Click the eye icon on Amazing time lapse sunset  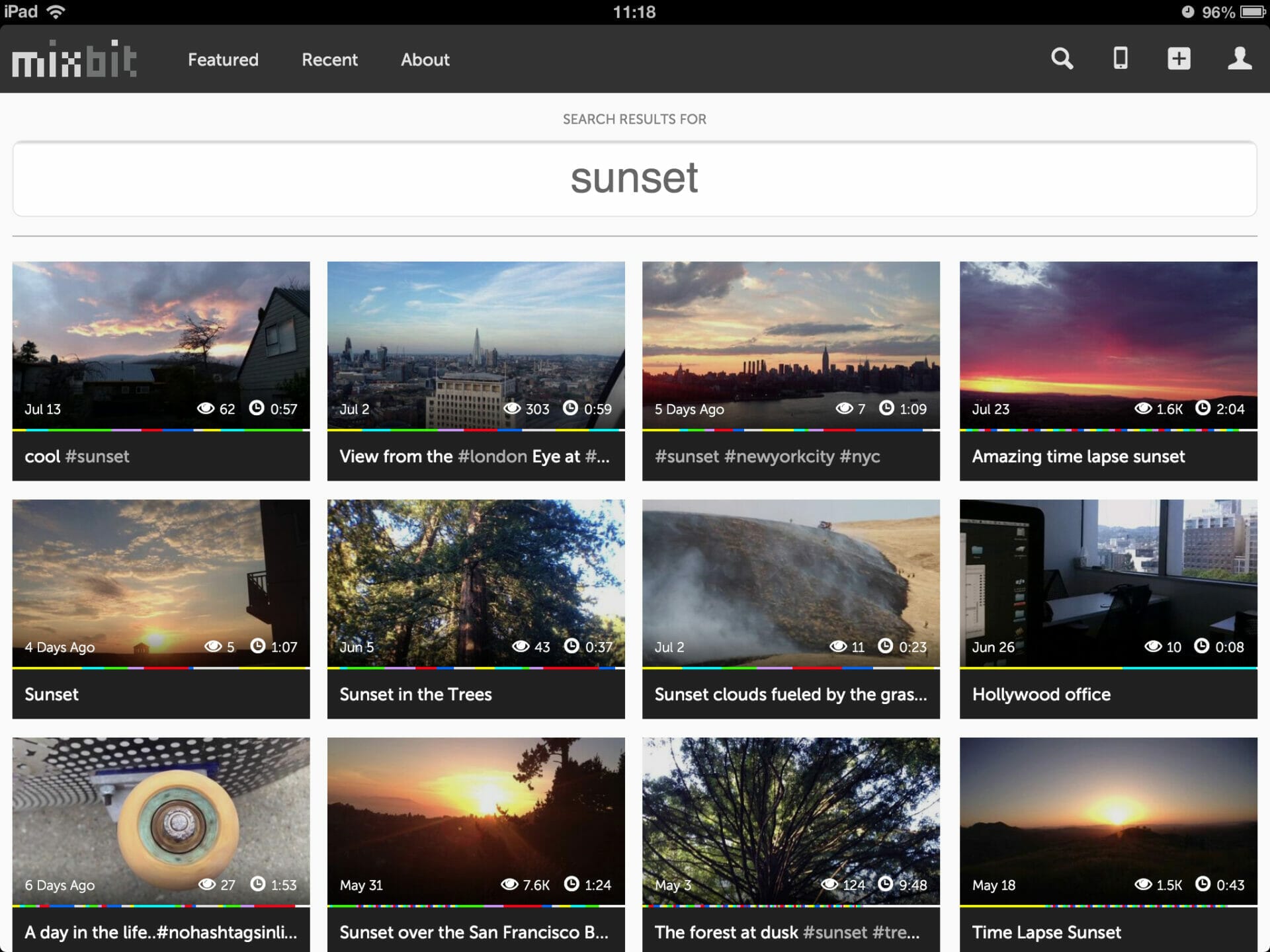1144,409
